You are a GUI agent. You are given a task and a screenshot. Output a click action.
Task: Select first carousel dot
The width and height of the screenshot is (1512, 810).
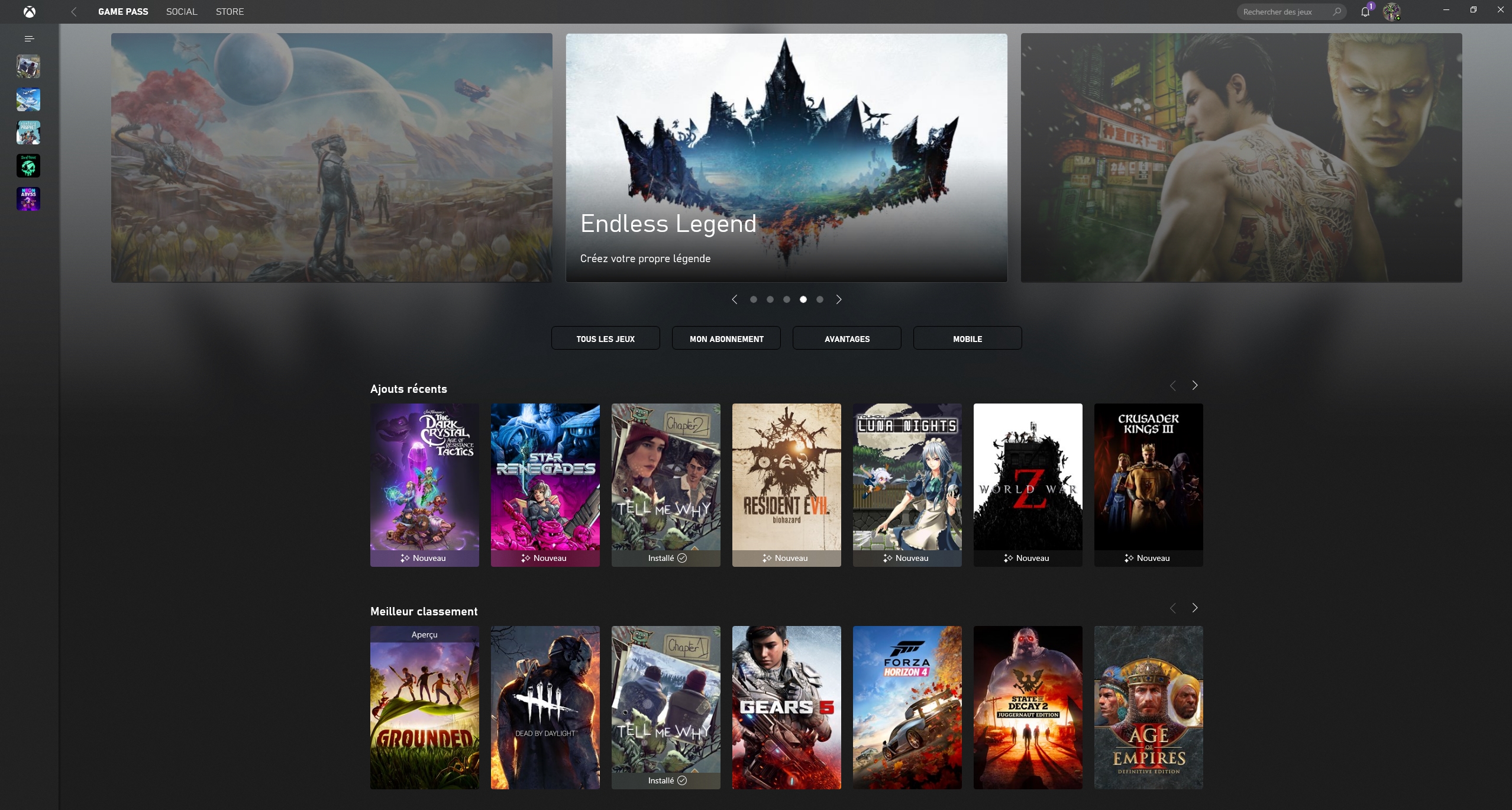point(754,299)
